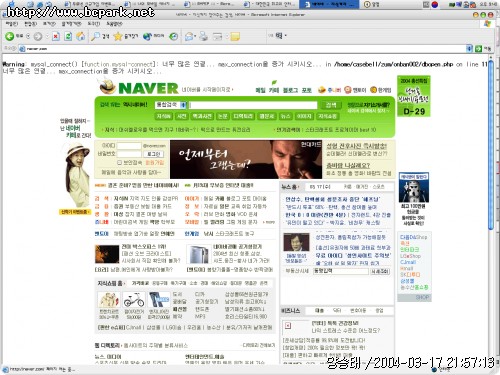Open Media with the globe icon
The width and height of the screenshot is (500, 375).
click(x=147, y=36)
